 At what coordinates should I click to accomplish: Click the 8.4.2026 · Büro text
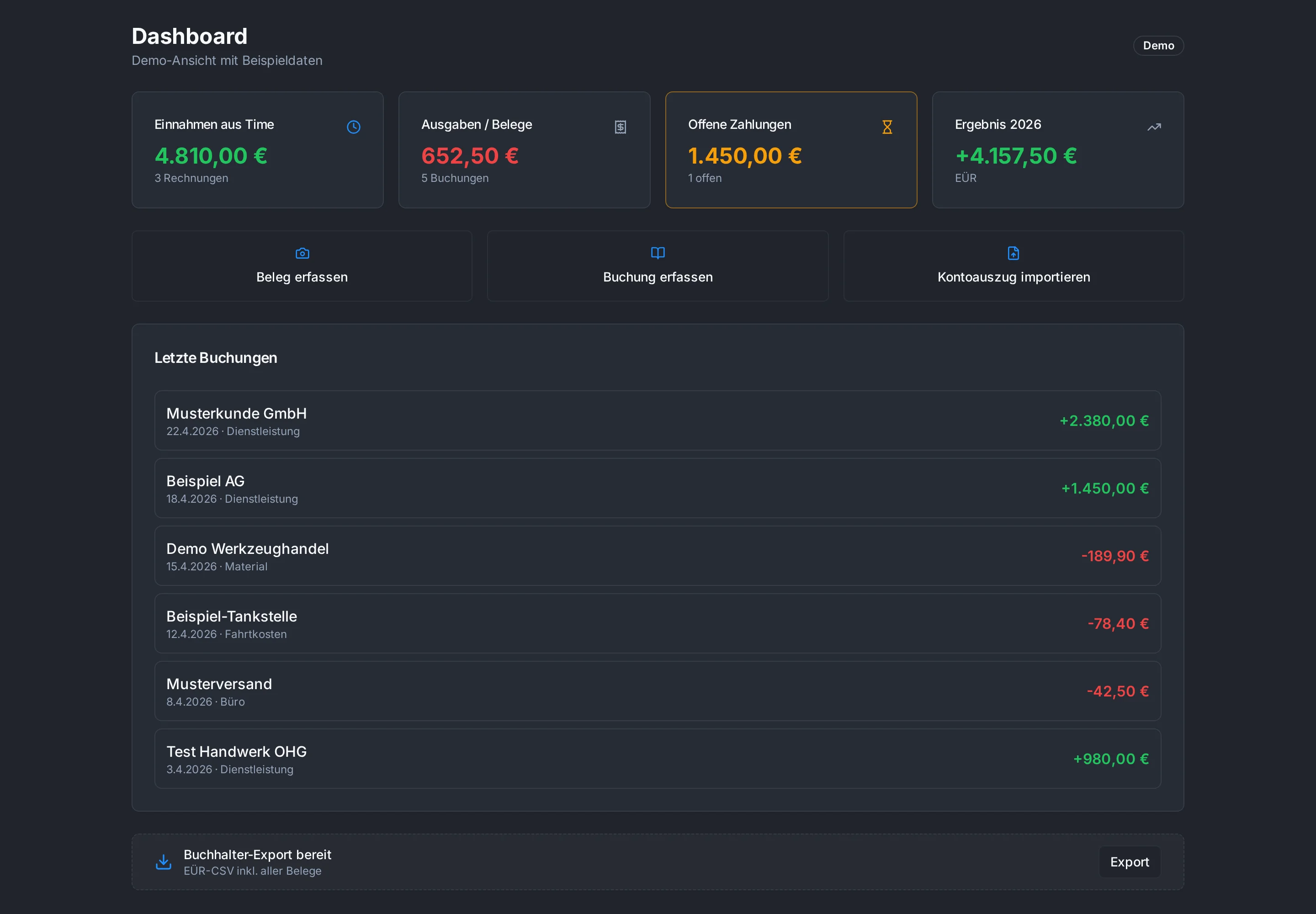(x=206, y=701)
